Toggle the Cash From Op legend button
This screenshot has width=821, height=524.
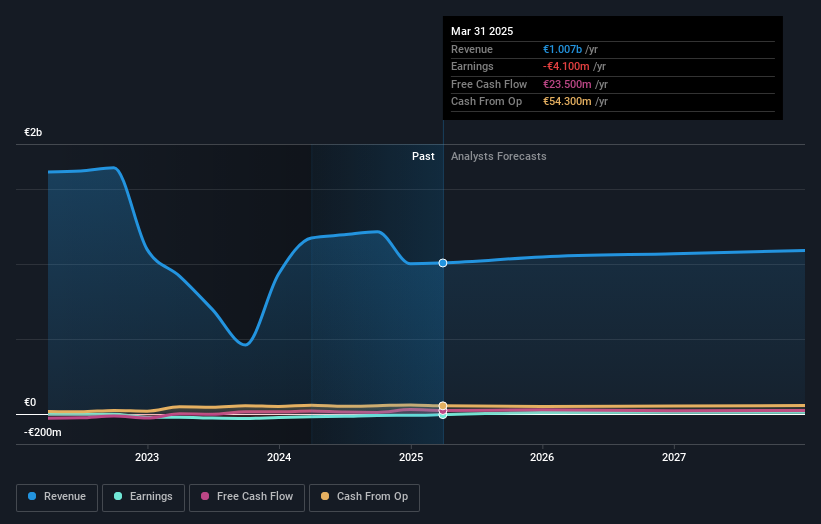tap(364, 497)
